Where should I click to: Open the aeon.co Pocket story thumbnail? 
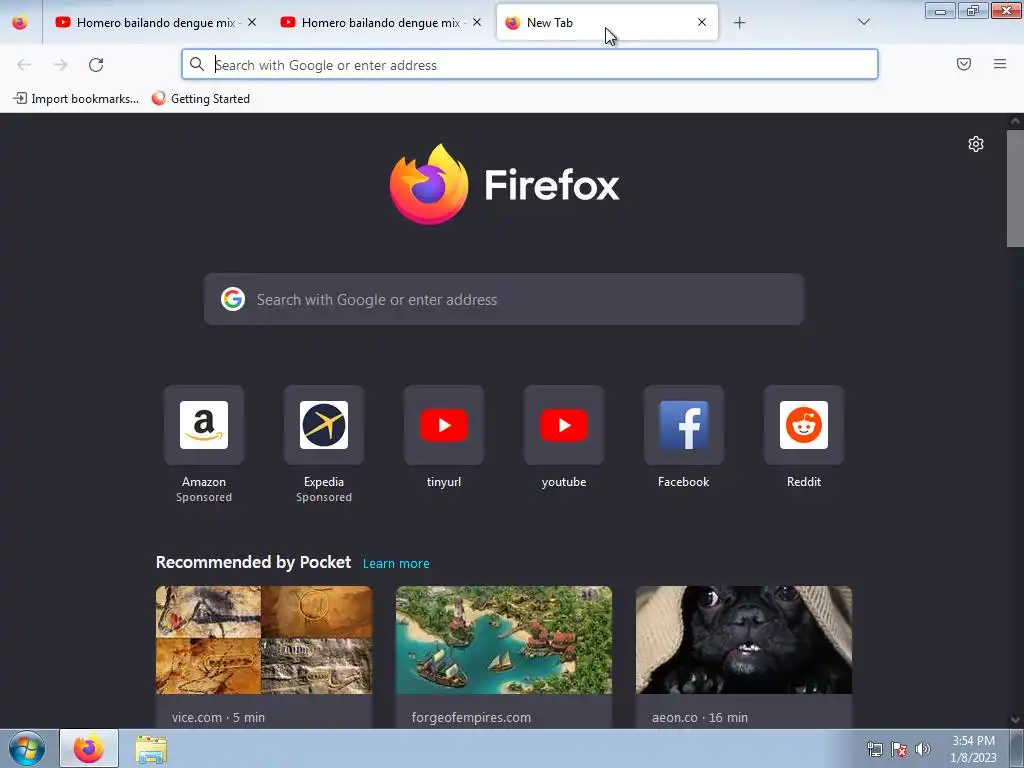(744, 640)
